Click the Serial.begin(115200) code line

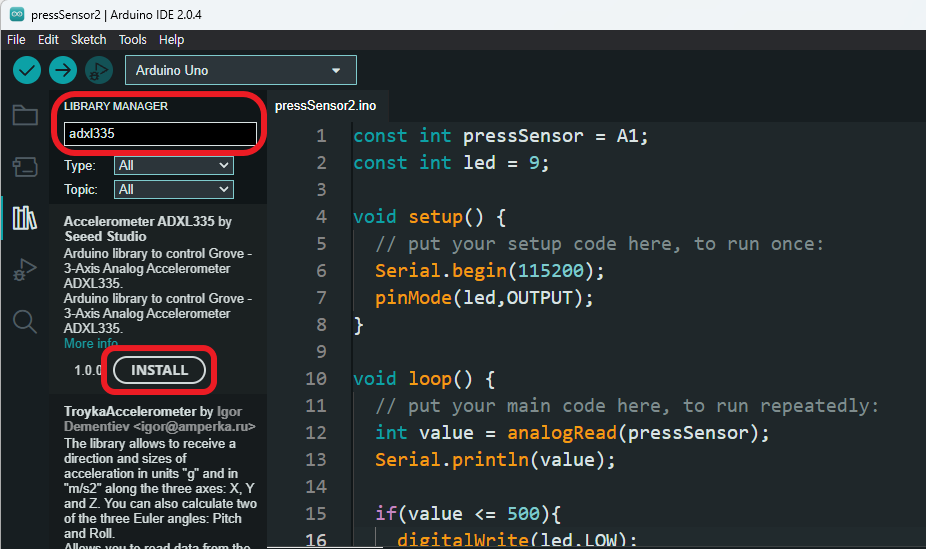[x=490, y=270]
